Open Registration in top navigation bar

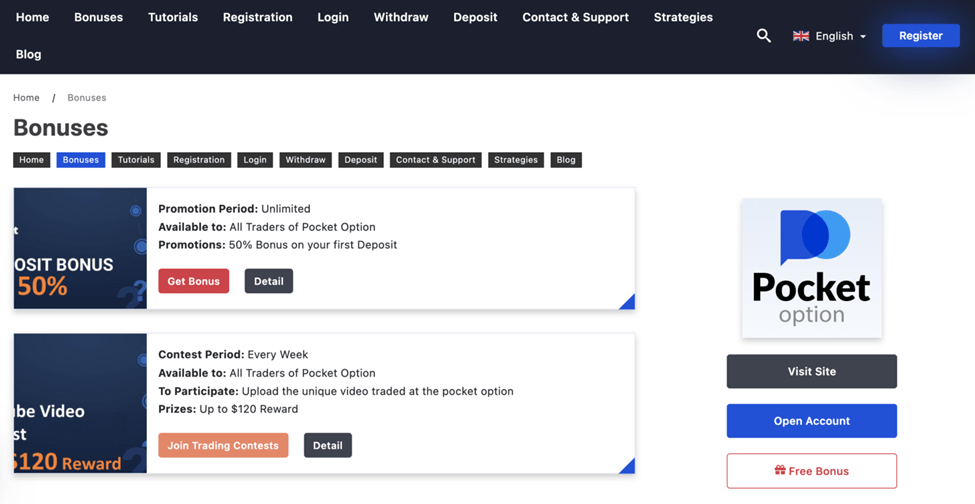click(257, 17)
